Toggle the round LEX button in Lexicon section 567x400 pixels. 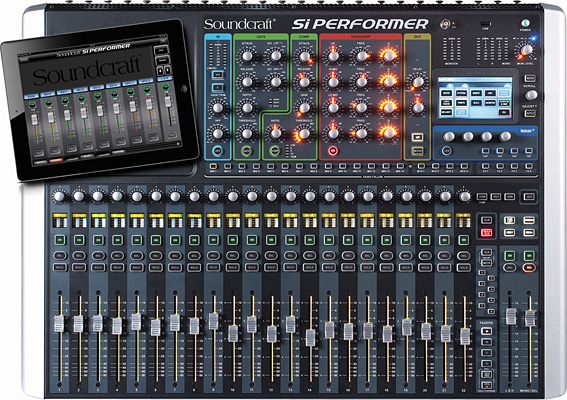447,150
